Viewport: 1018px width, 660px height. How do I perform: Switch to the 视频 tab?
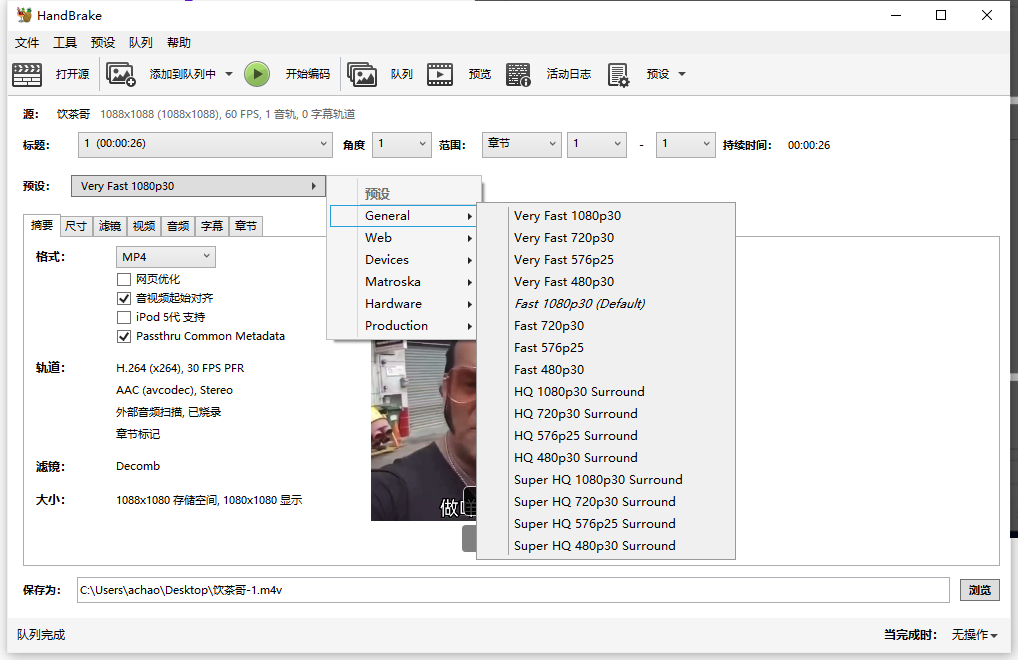pos(144,226)
